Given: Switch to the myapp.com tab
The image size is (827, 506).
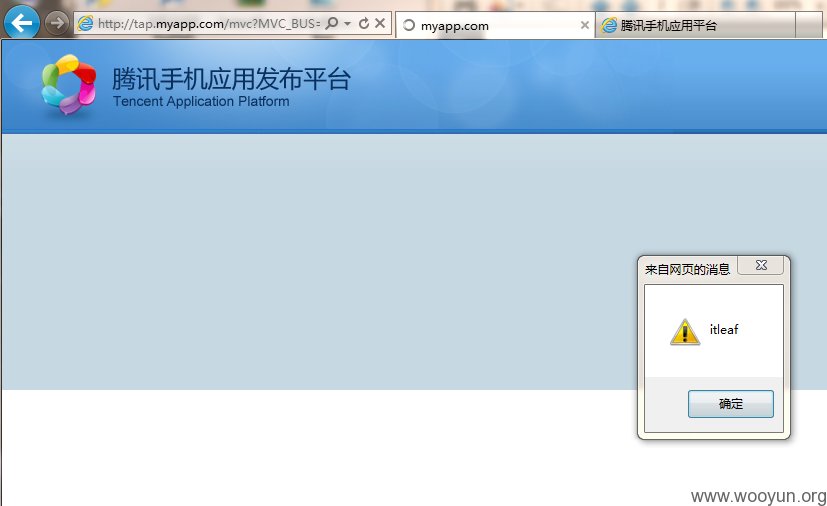Looking at the screenshot, I should tap(495, 25).
